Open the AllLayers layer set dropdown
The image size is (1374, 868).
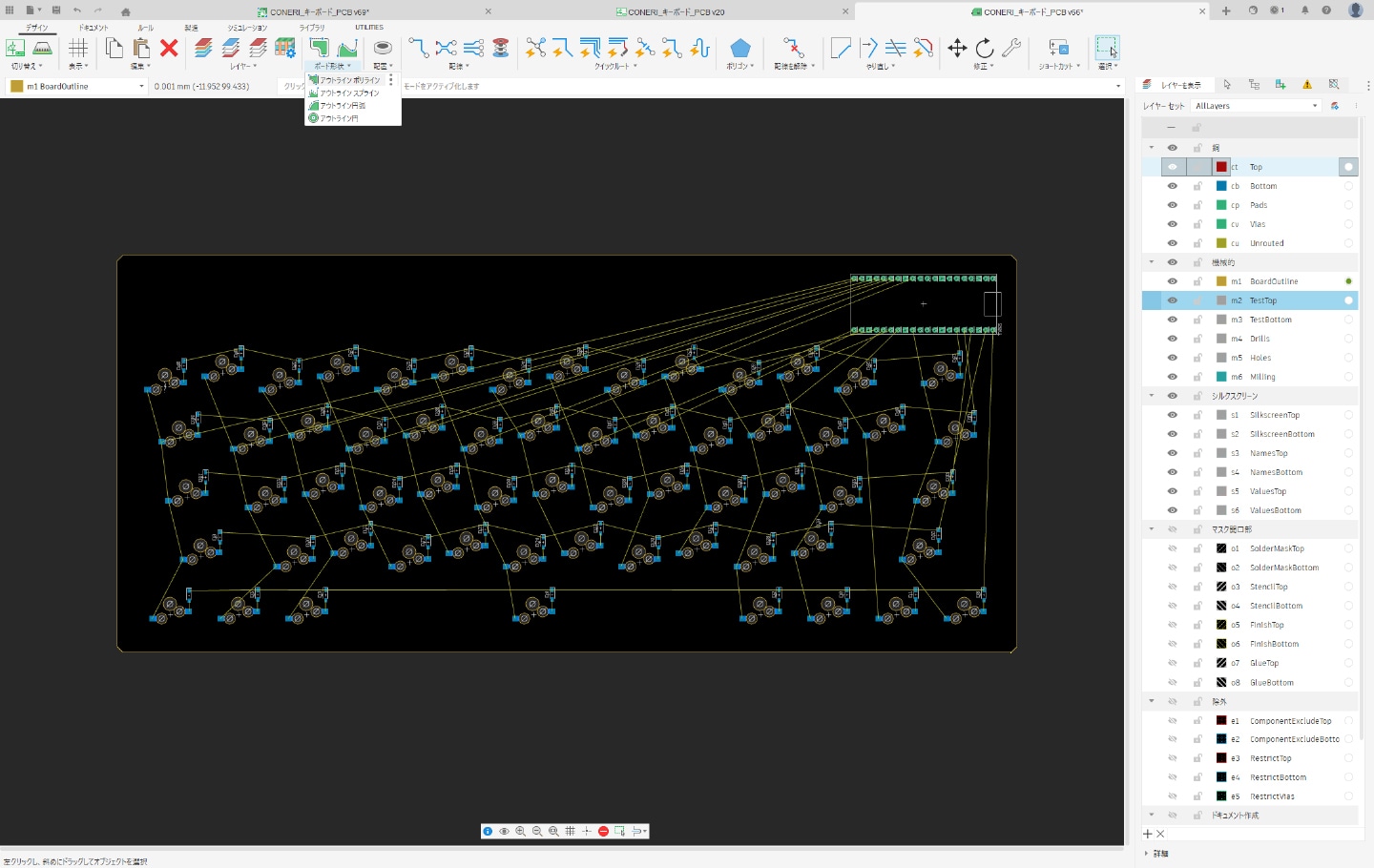1257,106
